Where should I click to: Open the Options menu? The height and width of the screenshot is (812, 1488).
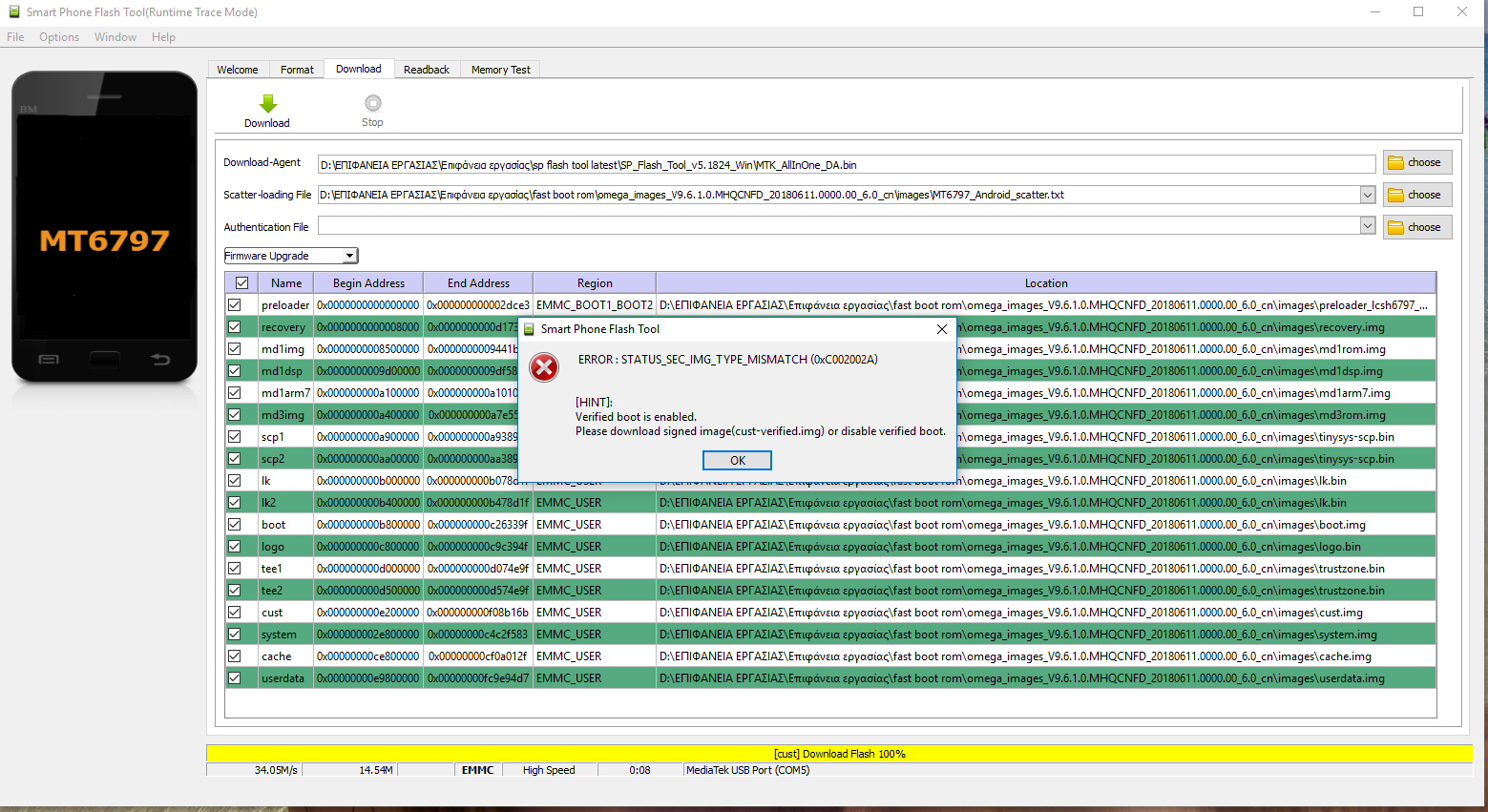pyautogui.click(x=59, y=37)
